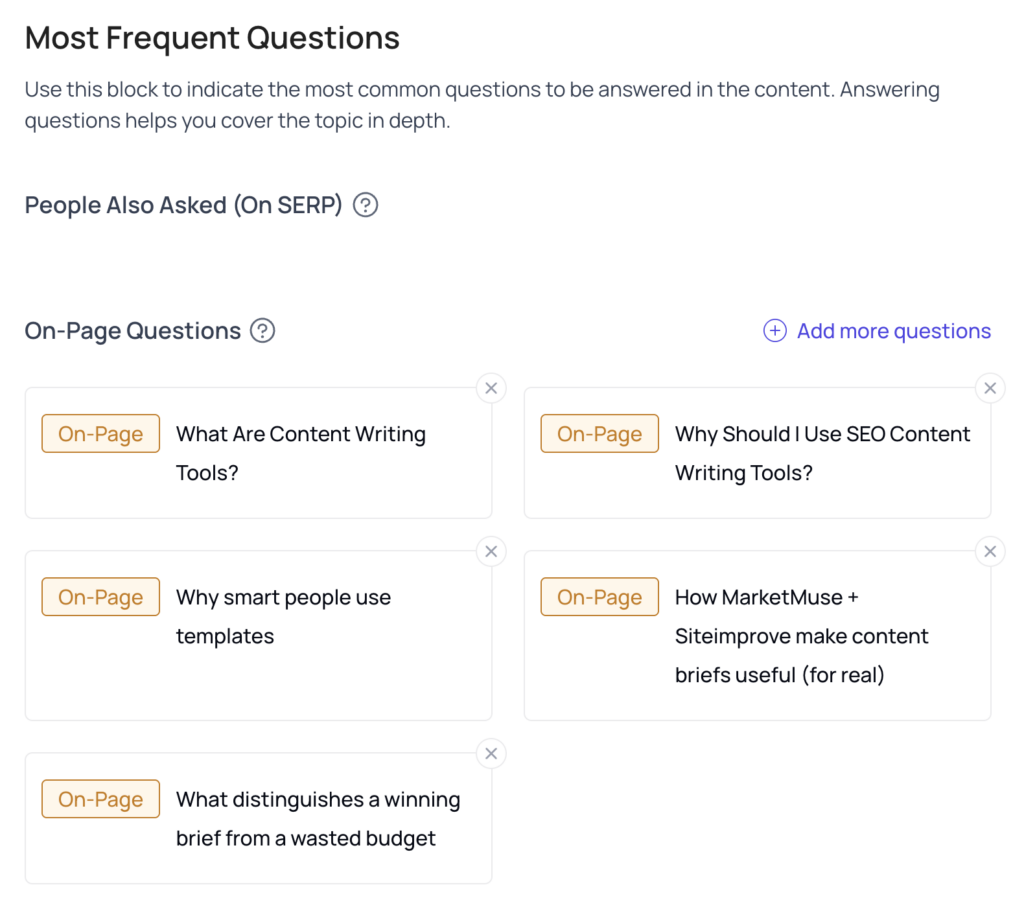Remove the 'What Are Content Writing Tools?' card
The height and width of the screenshot is (920, 1024).
[x=491, y=389]
